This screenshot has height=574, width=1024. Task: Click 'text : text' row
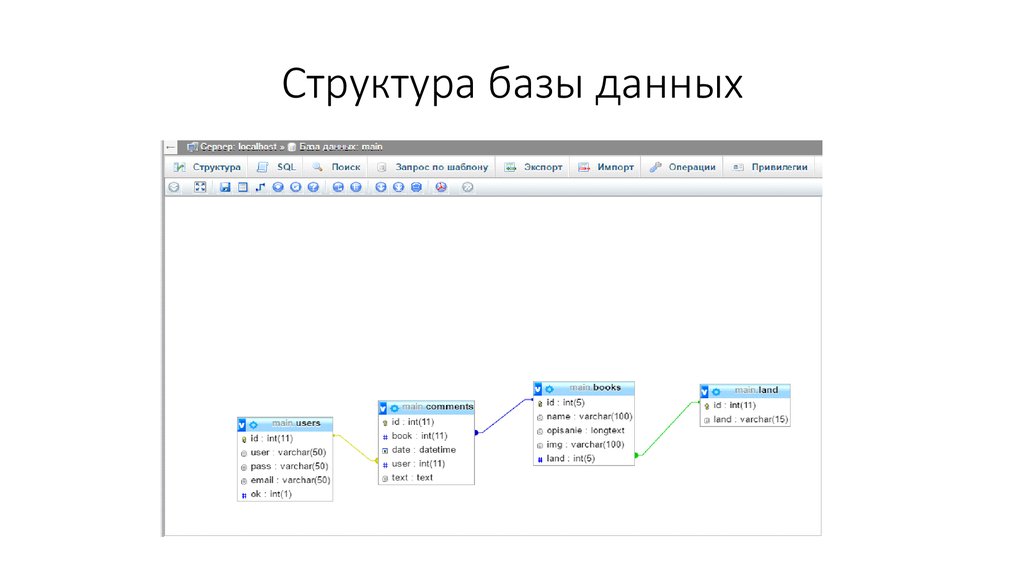(x=426, y=478)
